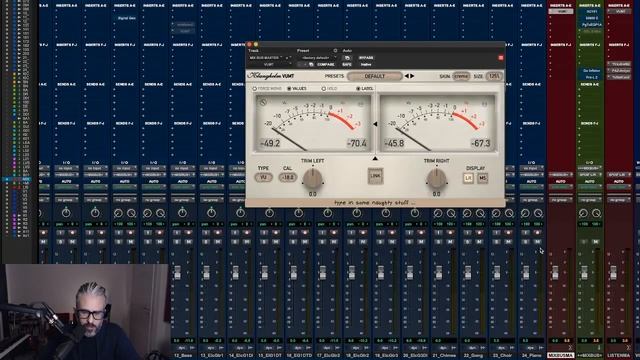Click the -49.2 readout on the left meter
640x360 pixels.
(x=270, y=144)
